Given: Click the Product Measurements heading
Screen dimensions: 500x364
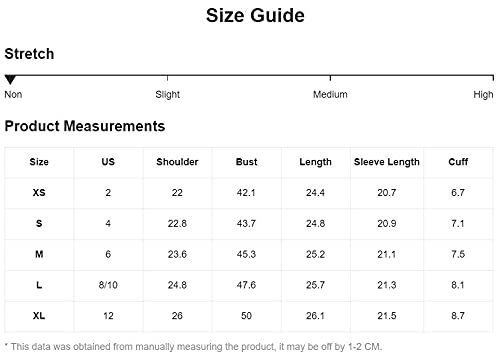Looking at the screenshot, I should [x=85, y=126].
